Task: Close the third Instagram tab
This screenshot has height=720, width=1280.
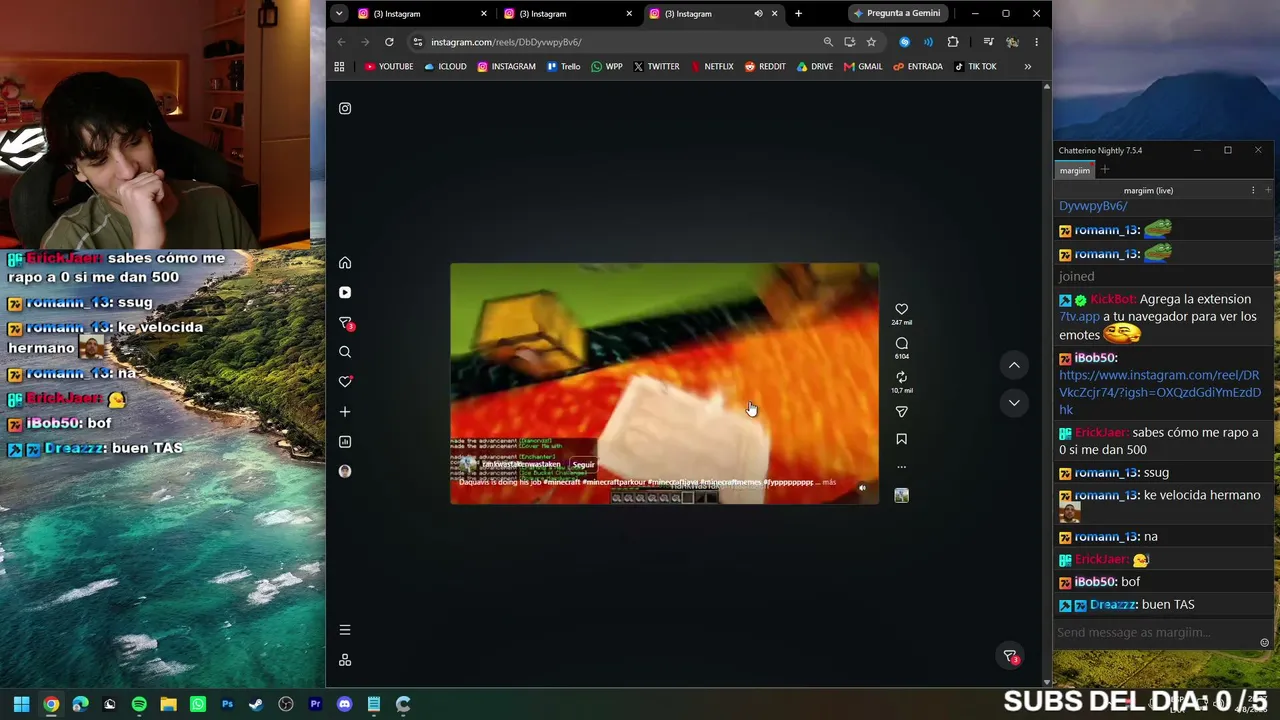Action: point(774,14)
